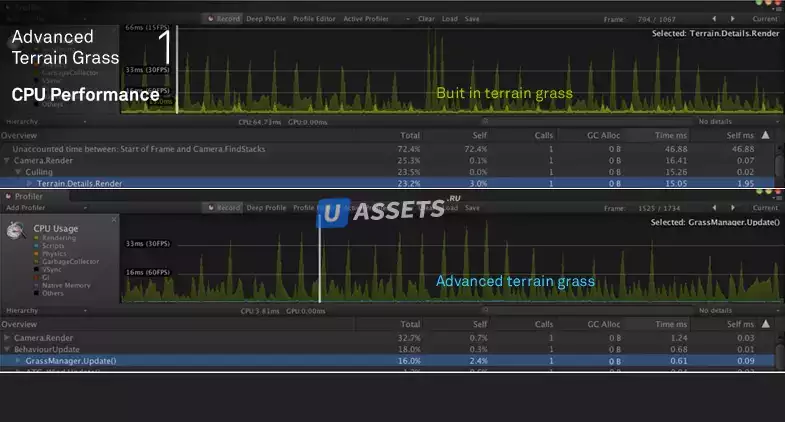Screen dimensions: 785x422
Task: Click sort arrow beside Self ms in GrassManager profiler
Action: pos(765,324)
